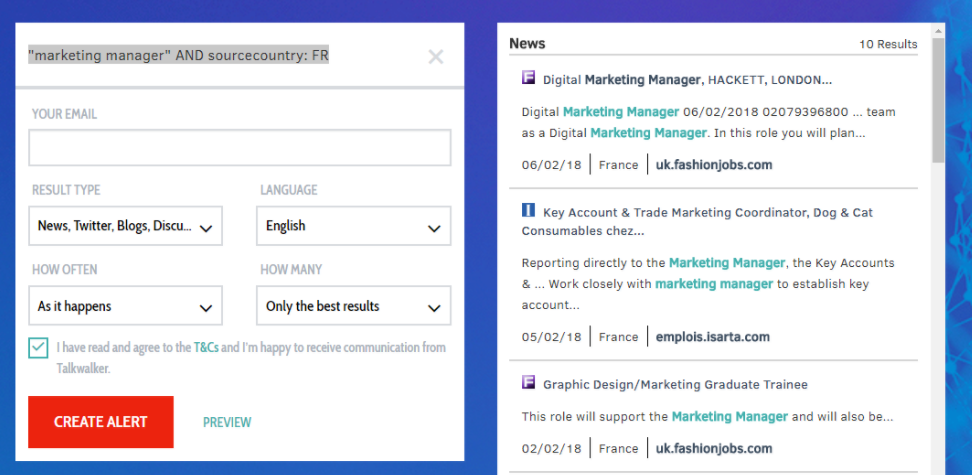Viewport: 972px width, 475px height.
Task: Click the Key Account Coordinator result source icon
Action: (x=529, y=211)
